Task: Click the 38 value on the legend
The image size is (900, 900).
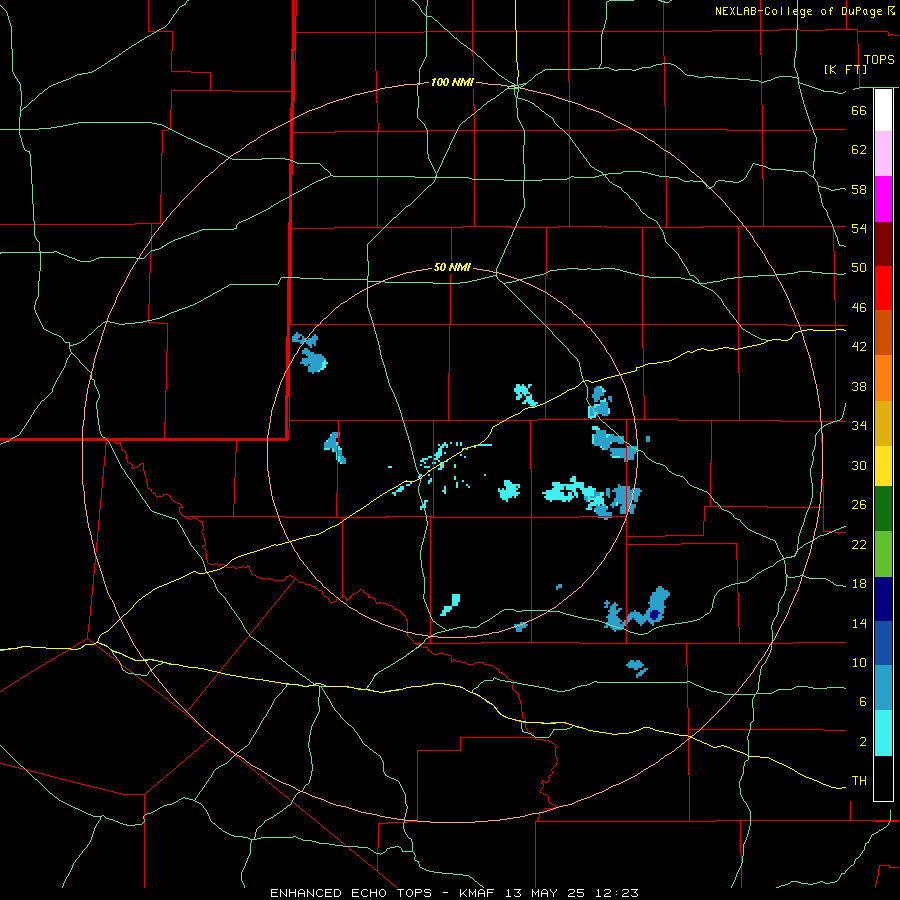Action: (x=859, y=386)
